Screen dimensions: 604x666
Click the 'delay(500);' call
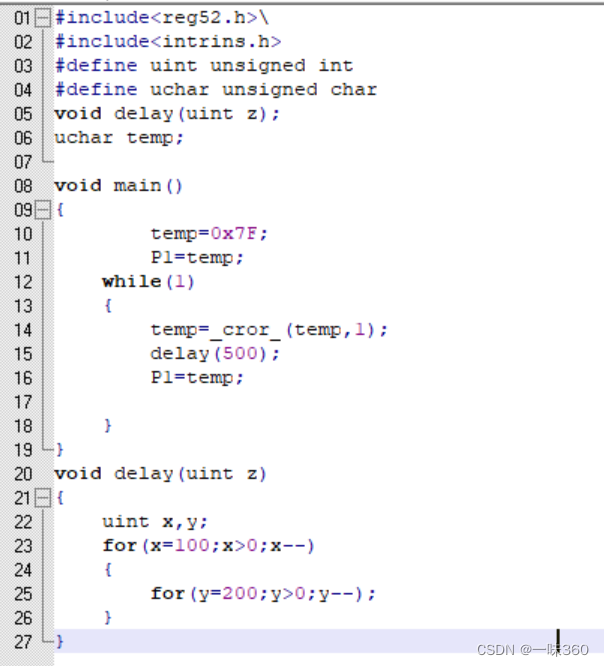[x=215, y=354]
